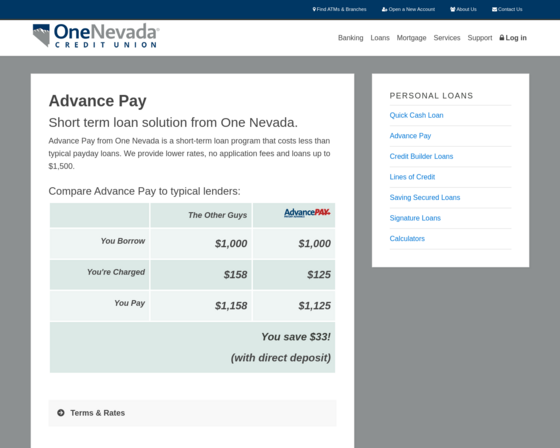Click the Advance Pay page heading

pos(98,101)
